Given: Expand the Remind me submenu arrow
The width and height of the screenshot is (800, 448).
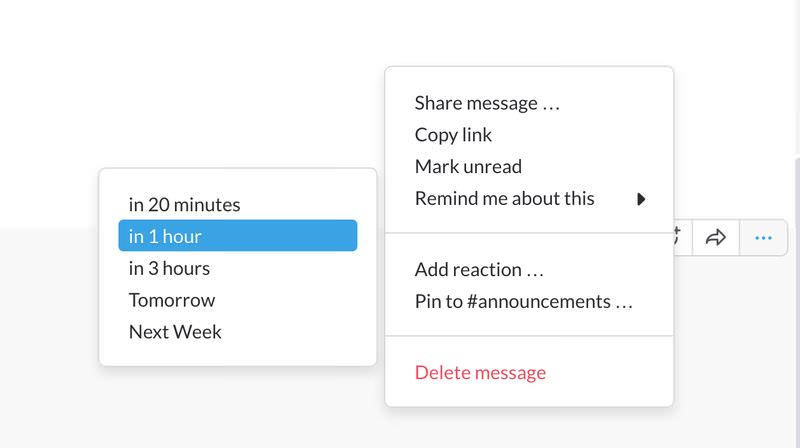Looking at the screenshot, I should tap(641, 199).
